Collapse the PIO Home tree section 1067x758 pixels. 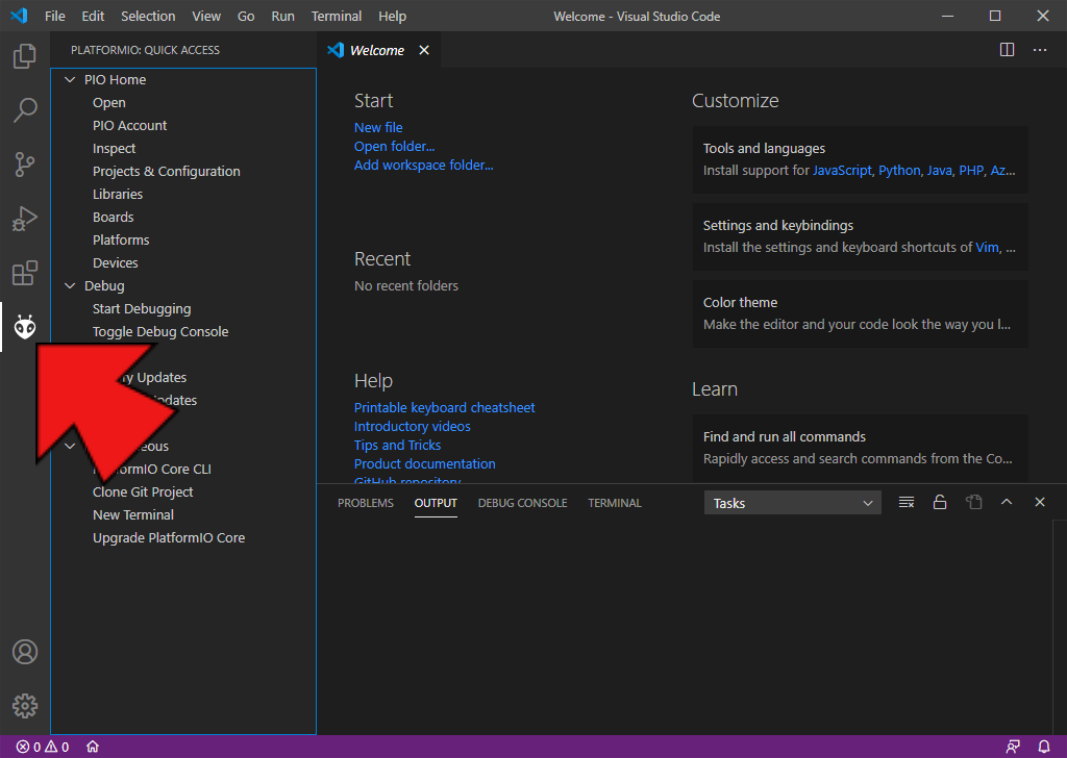coord(70,80)
